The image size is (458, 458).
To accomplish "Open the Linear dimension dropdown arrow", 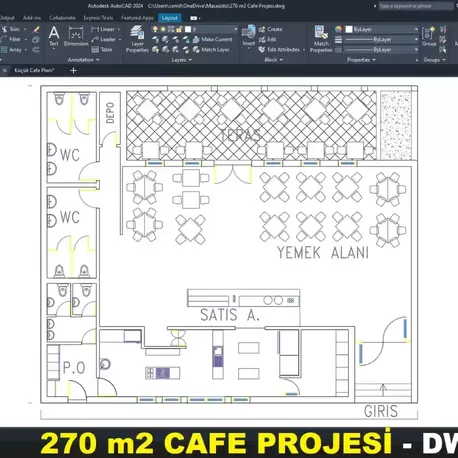I will coord(119,29).
